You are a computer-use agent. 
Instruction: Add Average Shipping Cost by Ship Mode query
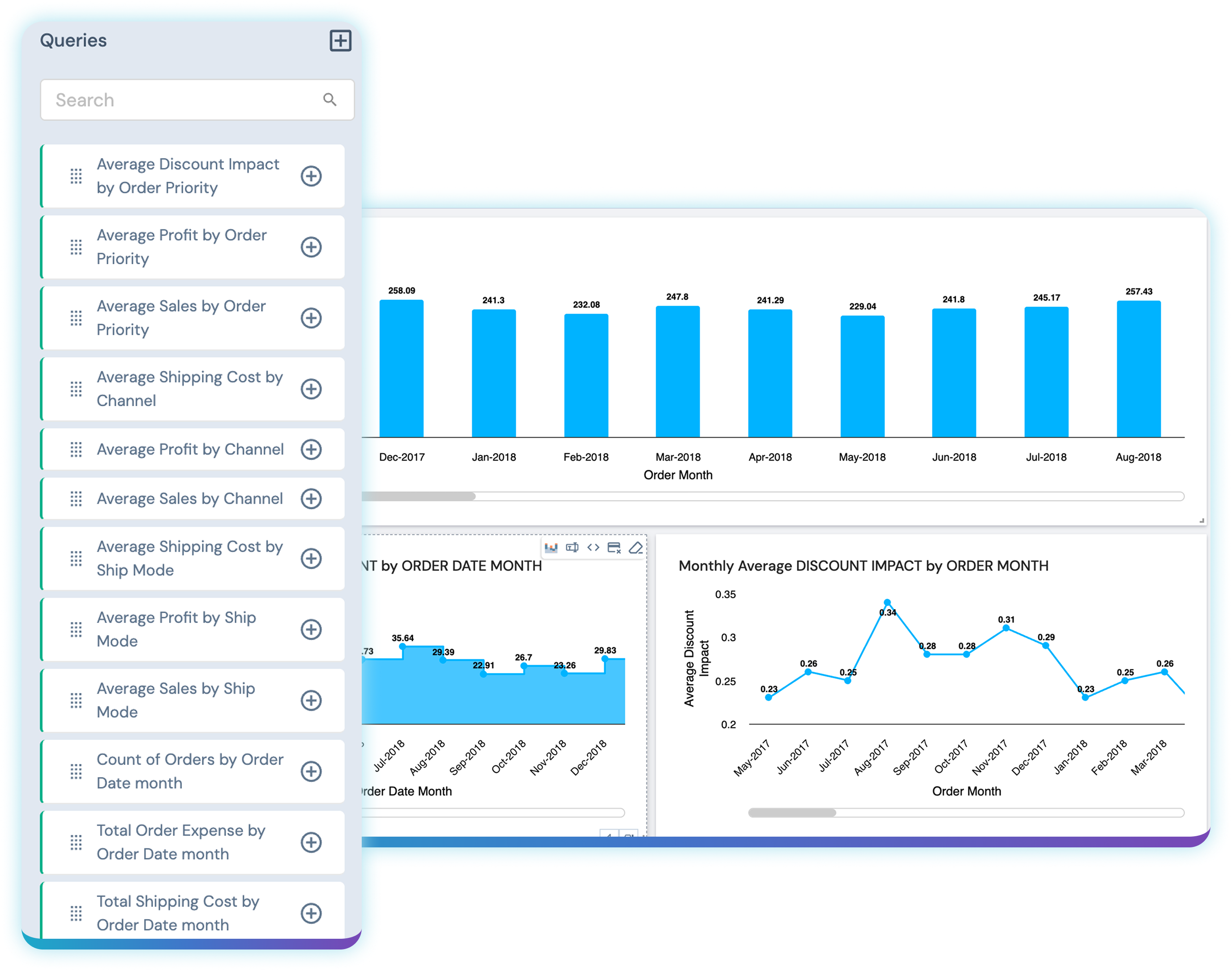tap(311, 558)
